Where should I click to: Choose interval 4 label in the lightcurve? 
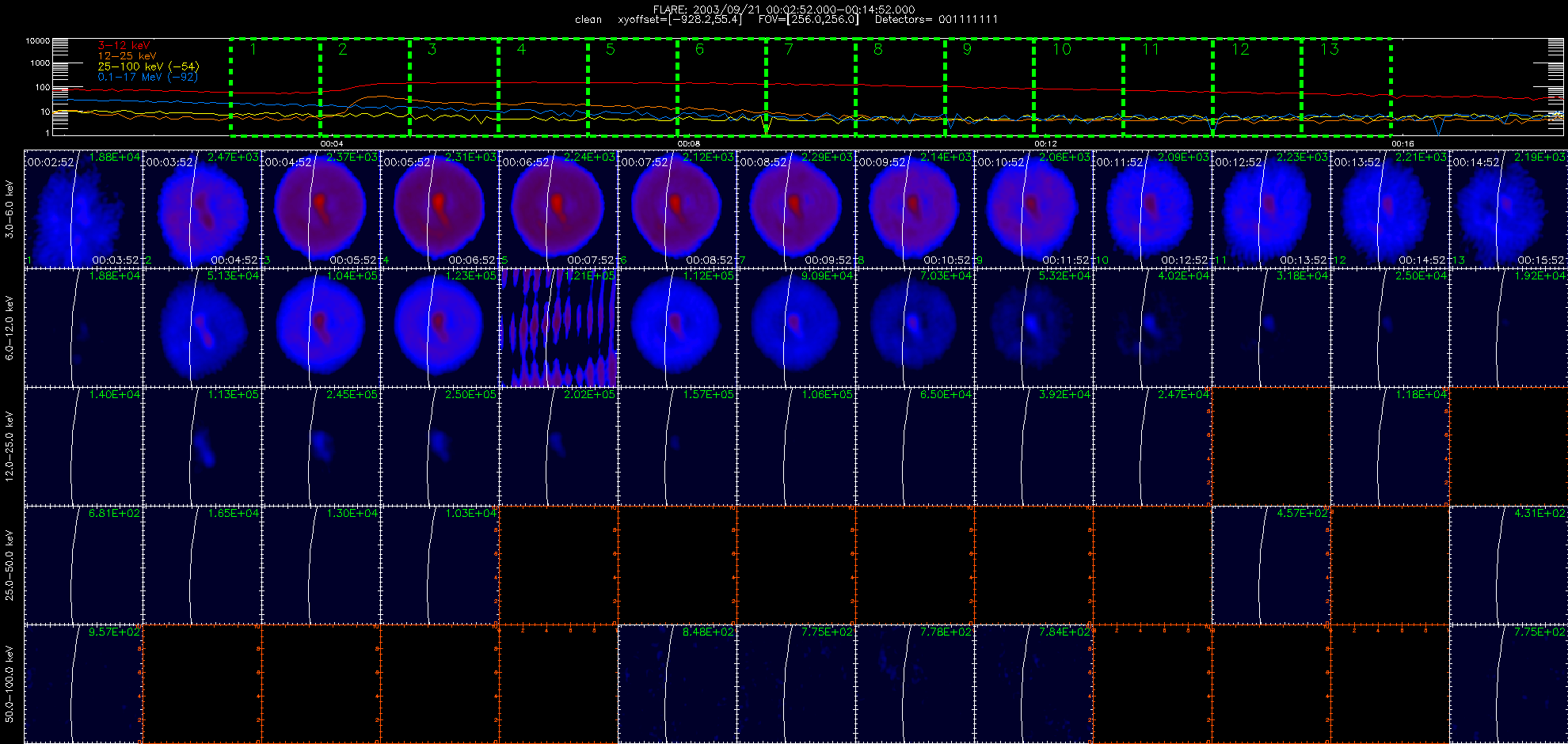521,49
